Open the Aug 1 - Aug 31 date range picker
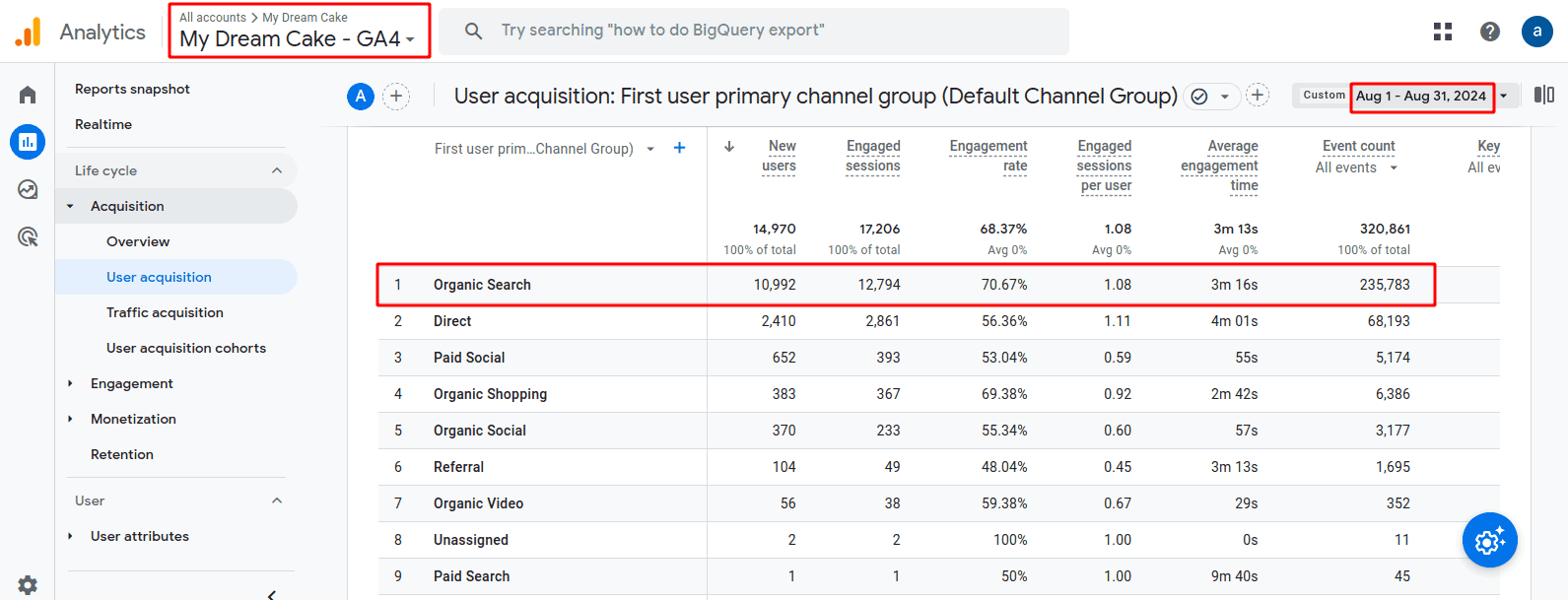Viewport: 1568px width, 600px height. pos(1421,96)
